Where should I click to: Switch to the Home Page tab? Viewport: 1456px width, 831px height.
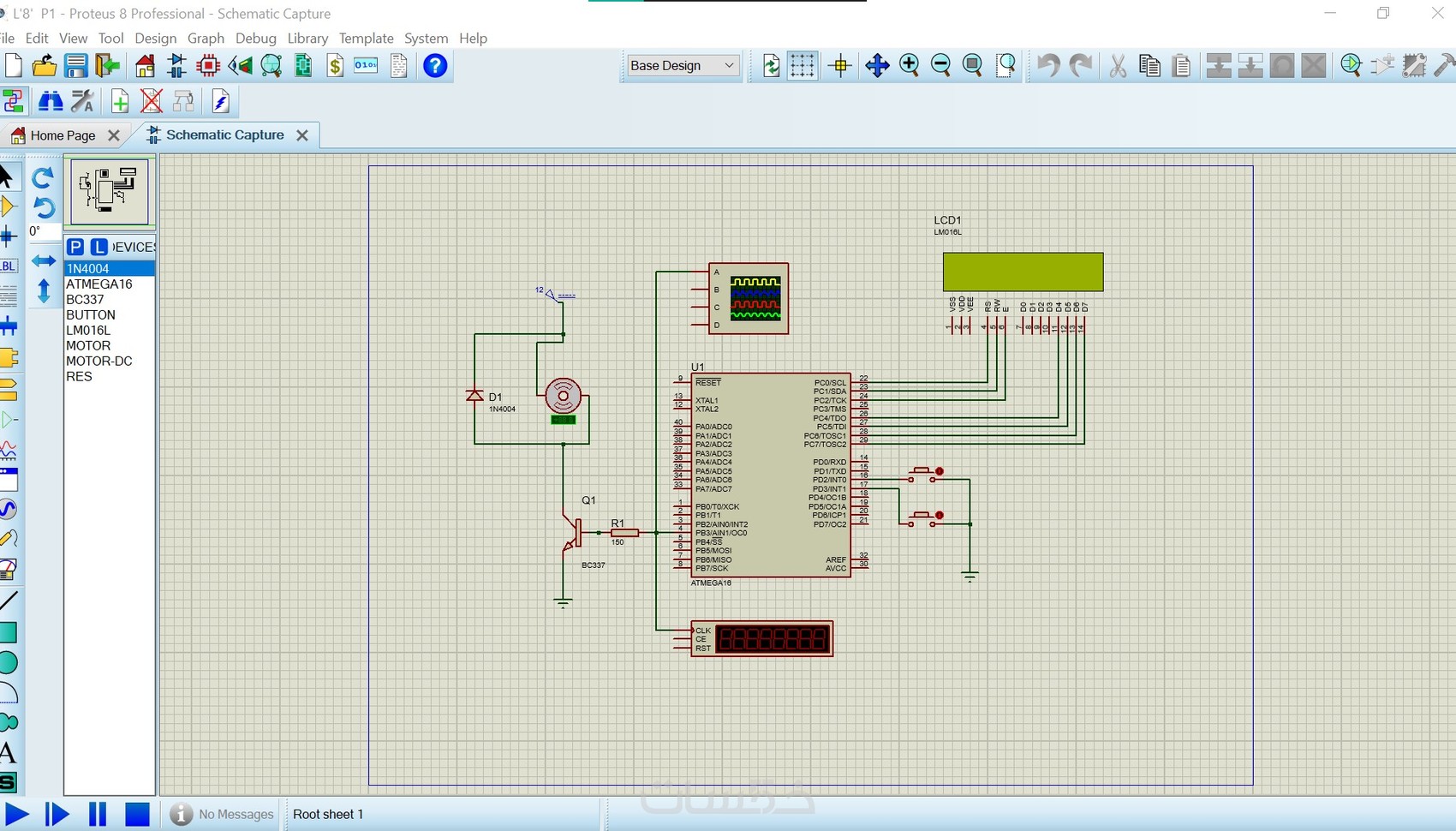click(63, 135)
